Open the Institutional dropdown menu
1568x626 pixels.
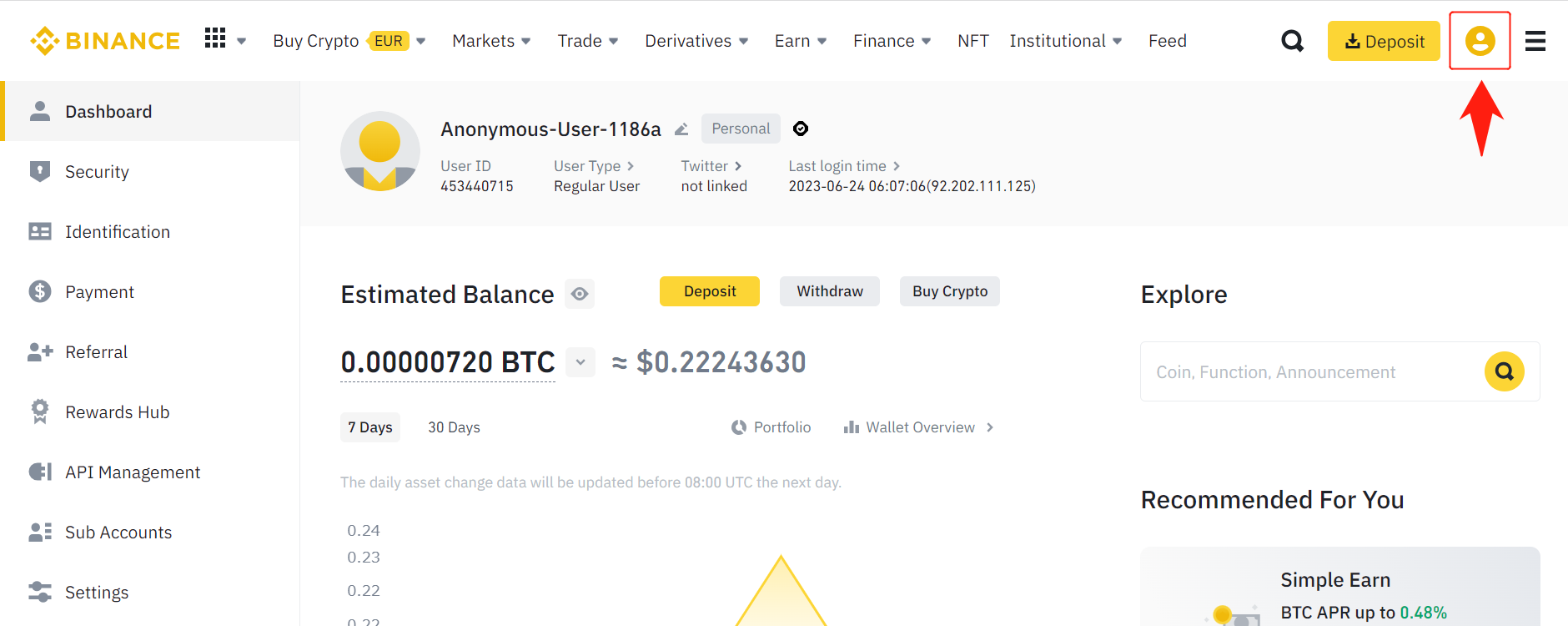[1065, 41]
